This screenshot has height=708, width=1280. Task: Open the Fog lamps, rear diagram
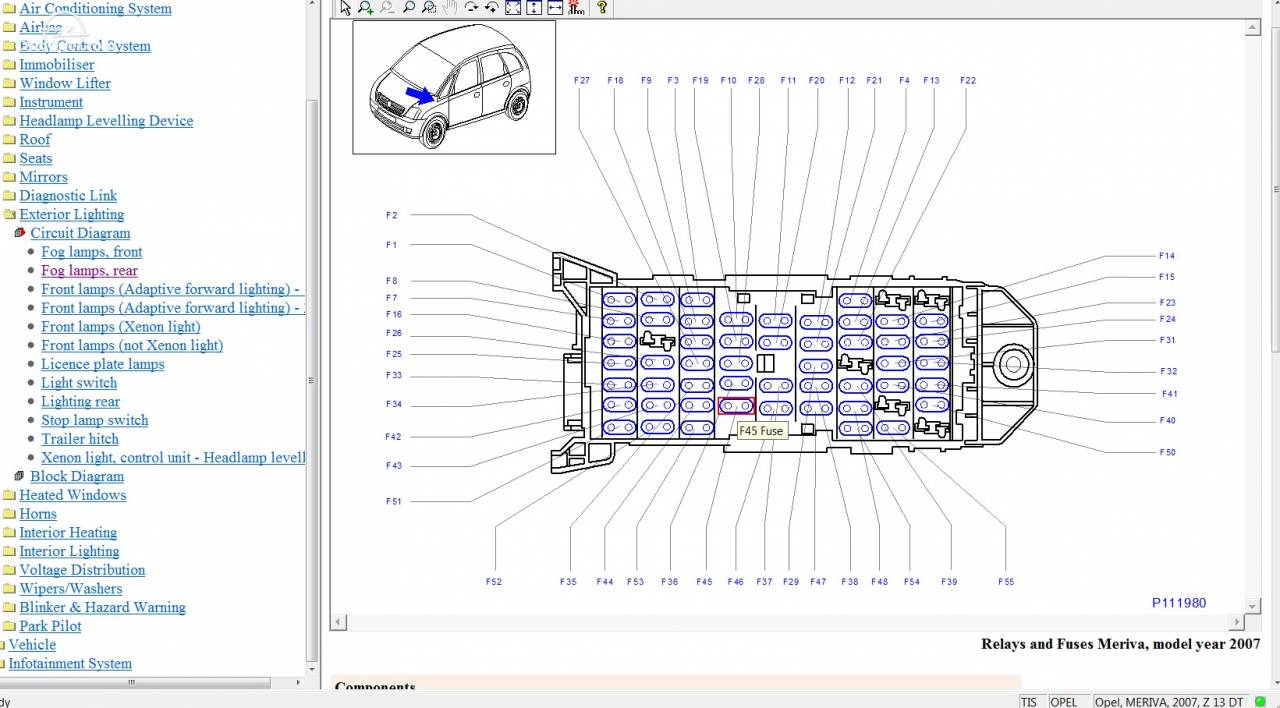click(89, 271)
